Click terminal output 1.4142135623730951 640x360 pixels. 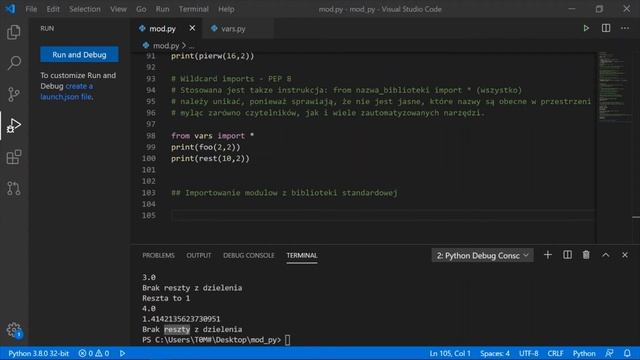pos(181,319)
